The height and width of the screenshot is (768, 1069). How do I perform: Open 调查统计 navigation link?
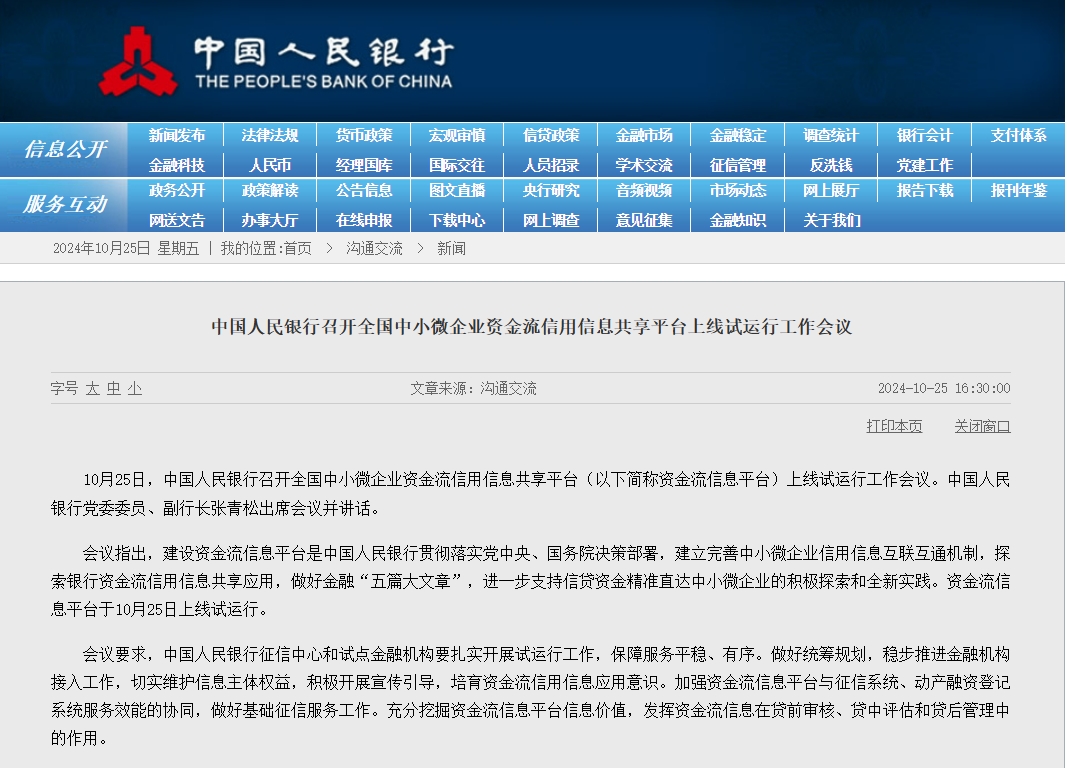point(831,136)
